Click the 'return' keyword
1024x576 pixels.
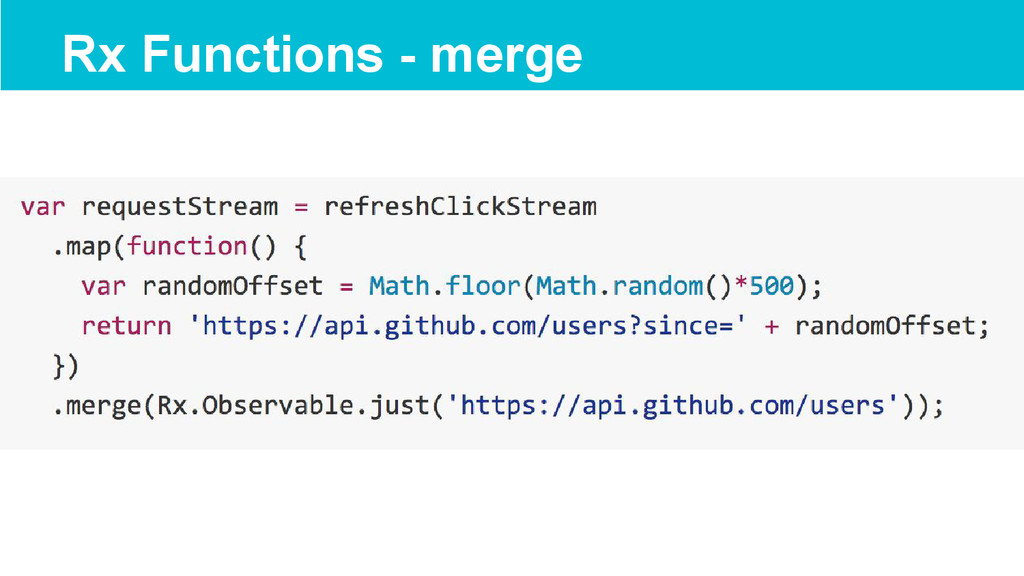point(127,326)
